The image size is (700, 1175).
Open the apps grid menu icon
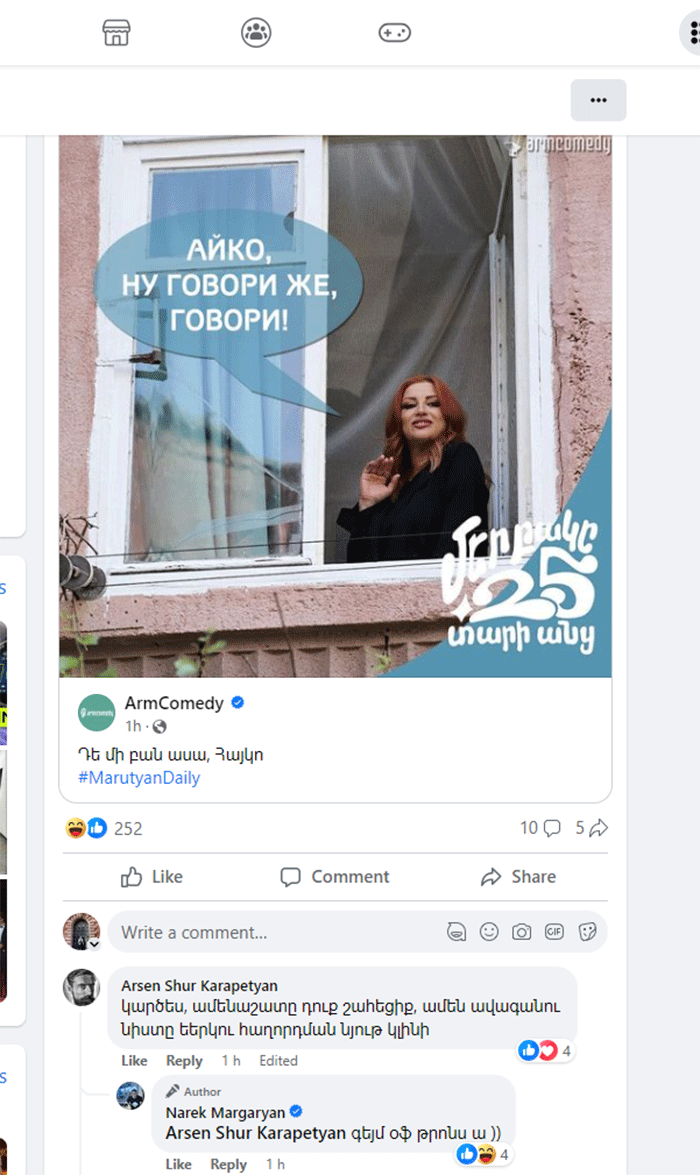693,32
